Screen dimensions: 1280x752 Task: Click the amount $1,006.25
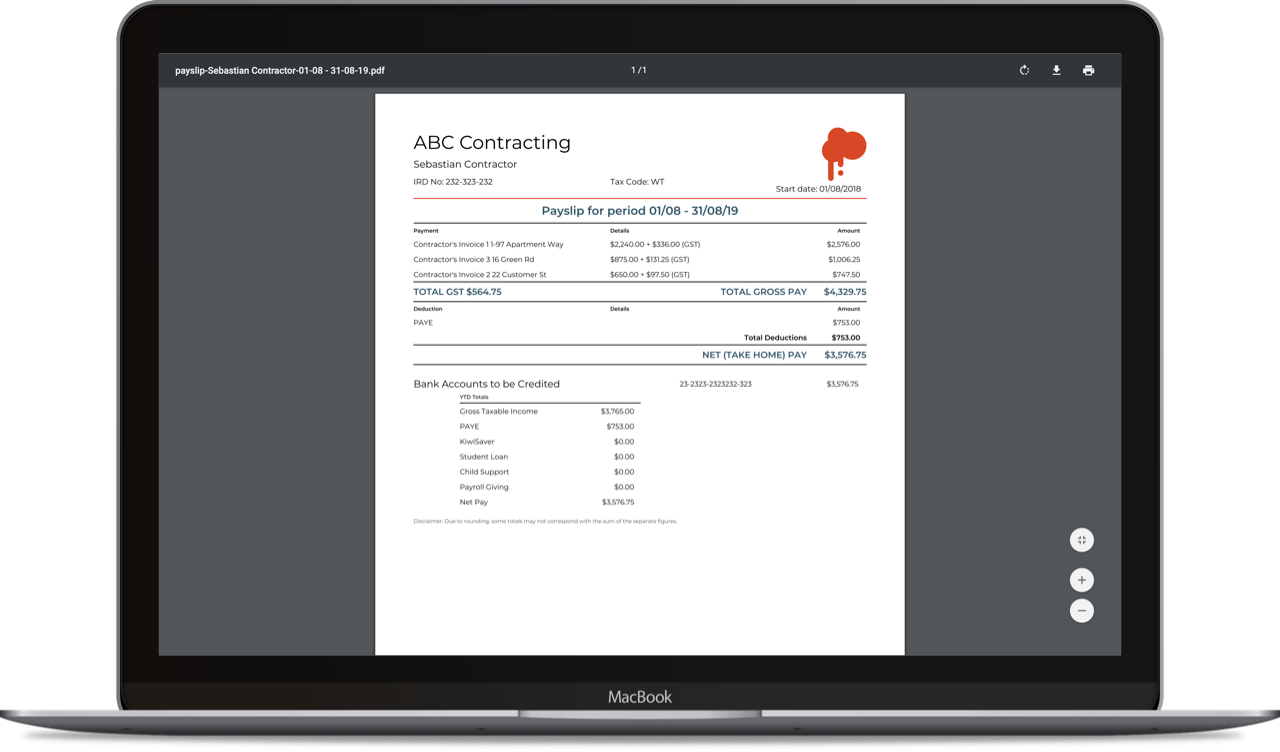[843, 259]
